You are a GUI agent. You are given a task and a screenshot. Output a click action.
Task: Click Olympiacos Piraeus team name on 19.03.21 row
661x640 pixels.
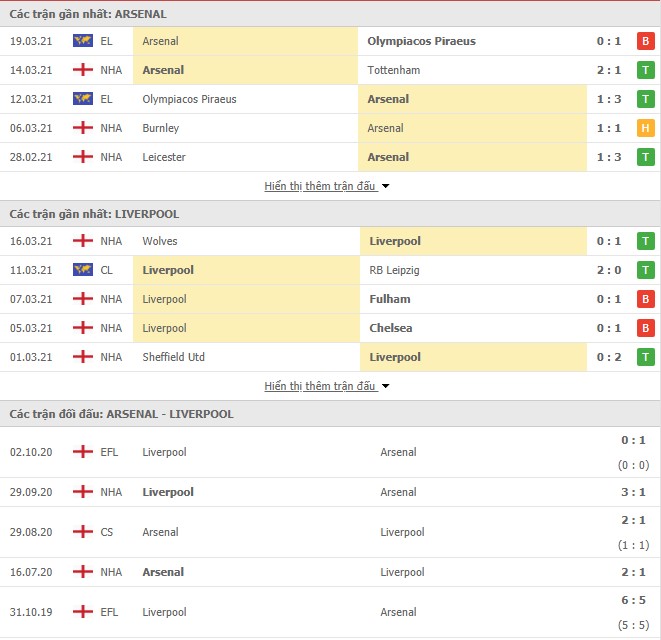[x=421, y=41]
